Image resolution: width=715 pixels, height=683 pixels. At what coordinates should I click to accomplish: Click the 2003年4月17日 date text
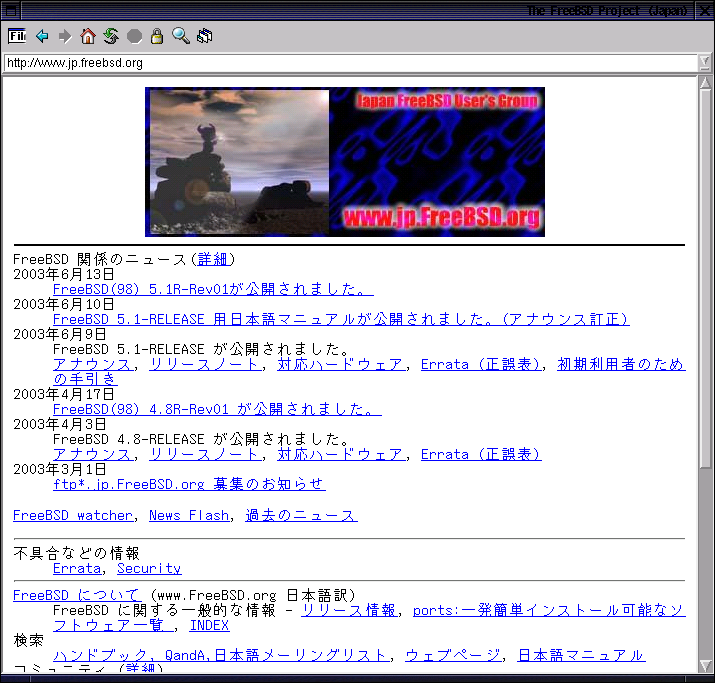click(64, 394)
